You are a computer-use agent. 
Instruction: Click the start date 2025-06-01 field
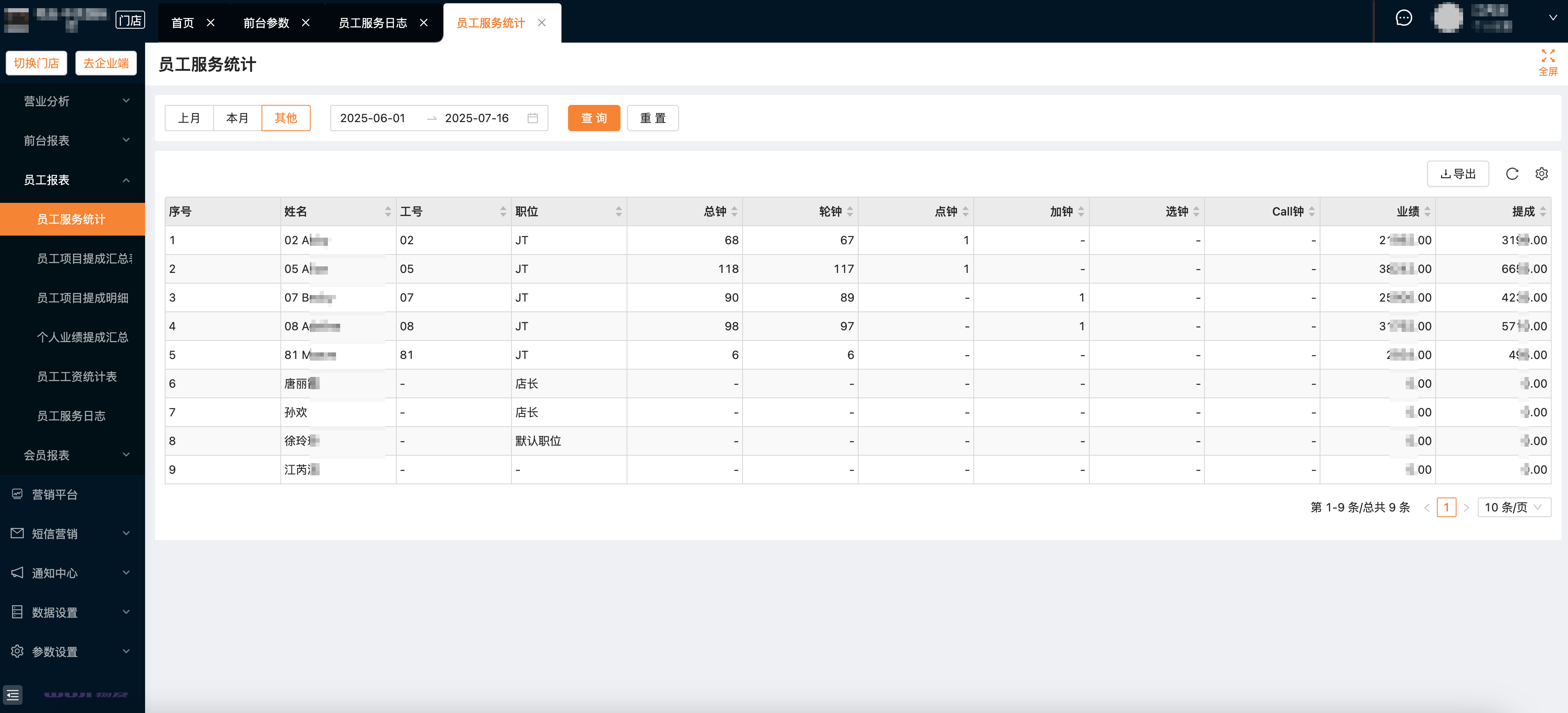click(x=373, y=118)
